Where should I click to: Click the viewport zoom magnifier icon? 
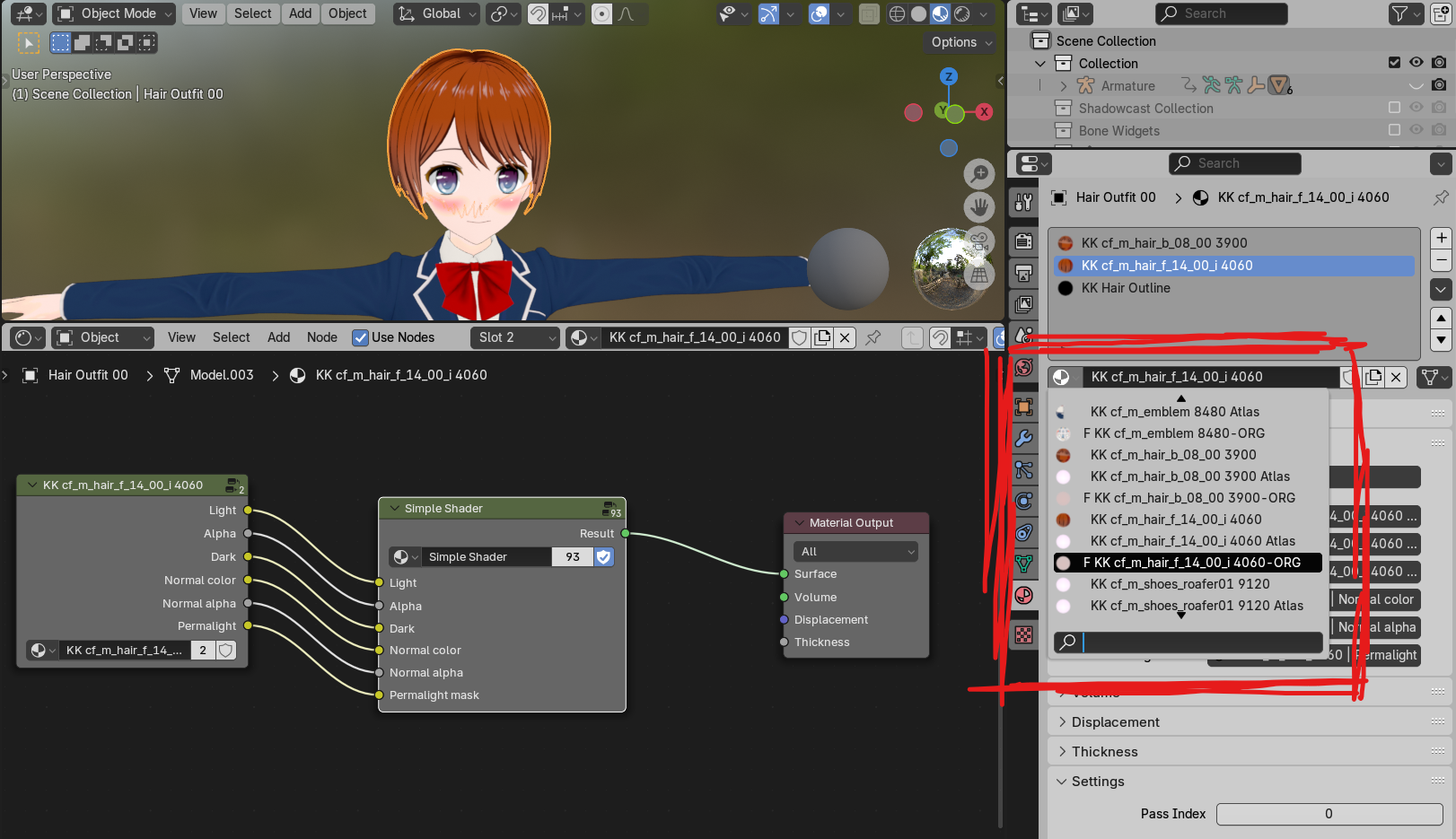pos(979,173)
